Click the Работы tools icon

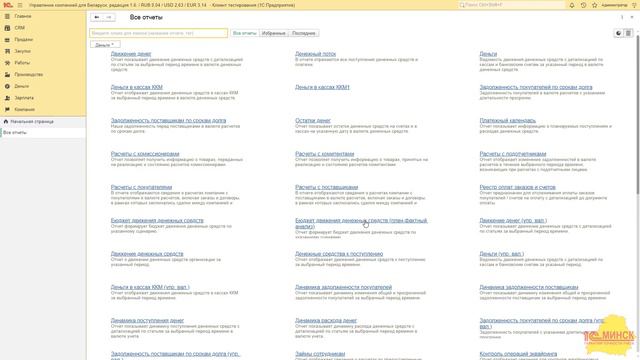point(7,63)
